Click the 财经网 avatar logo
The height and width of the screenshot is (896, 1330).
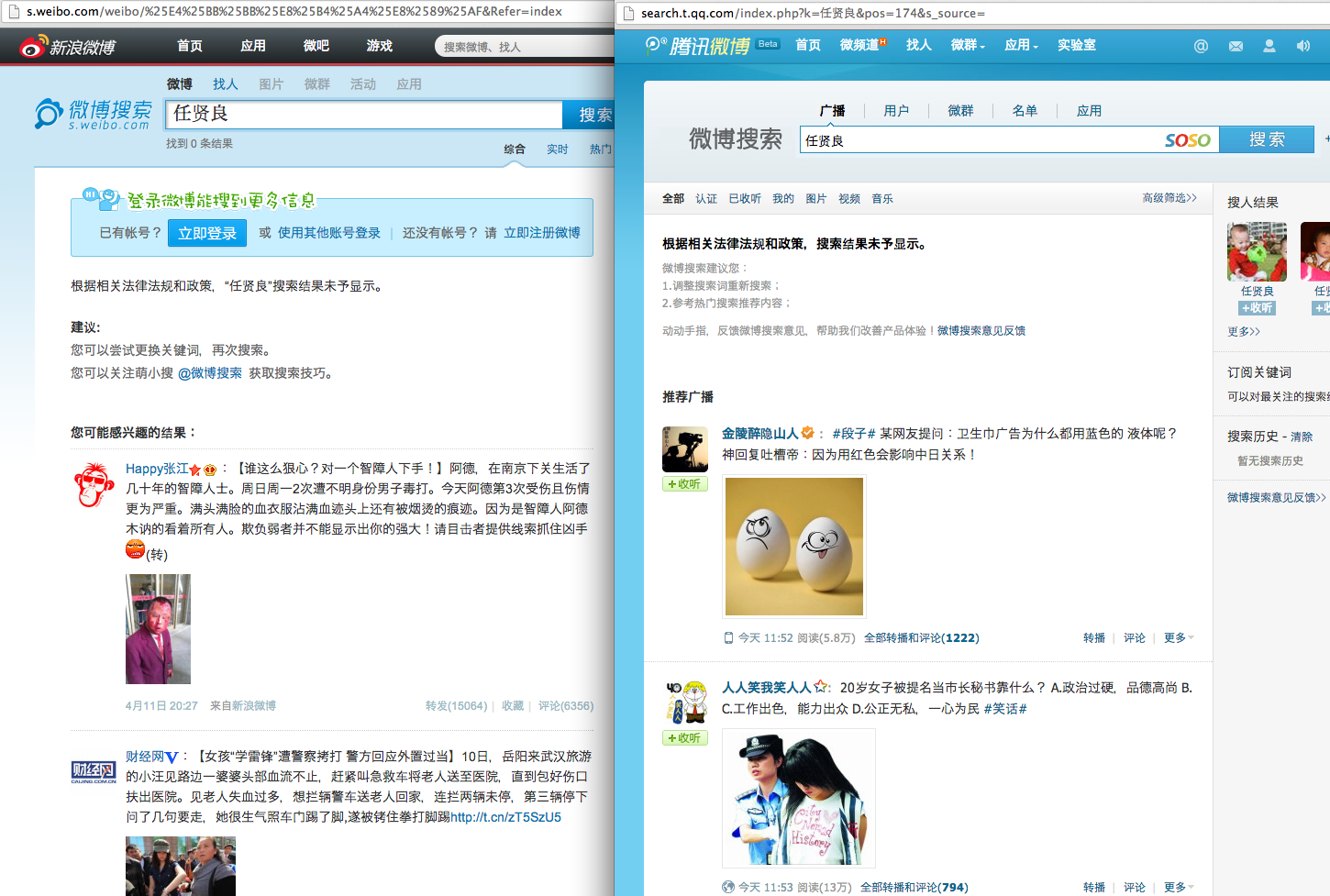click(94, 772)
